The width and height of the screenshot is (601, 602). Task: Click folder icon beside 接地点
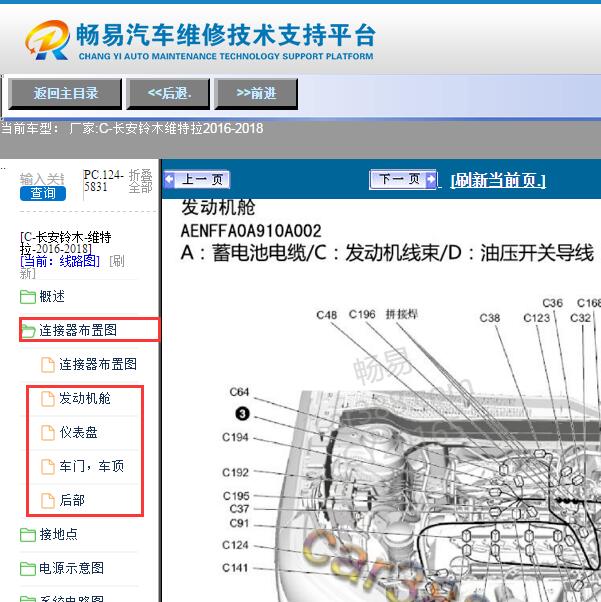(x=28, y=535)
